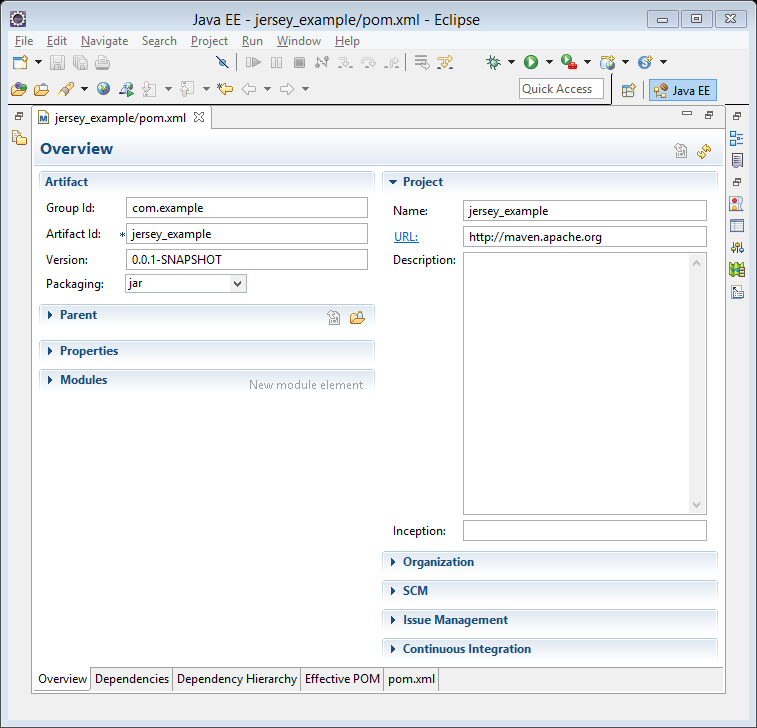The image size is (757, 728).
Task: Click the Disconnect debug icon
Action: tap(322, 62)
